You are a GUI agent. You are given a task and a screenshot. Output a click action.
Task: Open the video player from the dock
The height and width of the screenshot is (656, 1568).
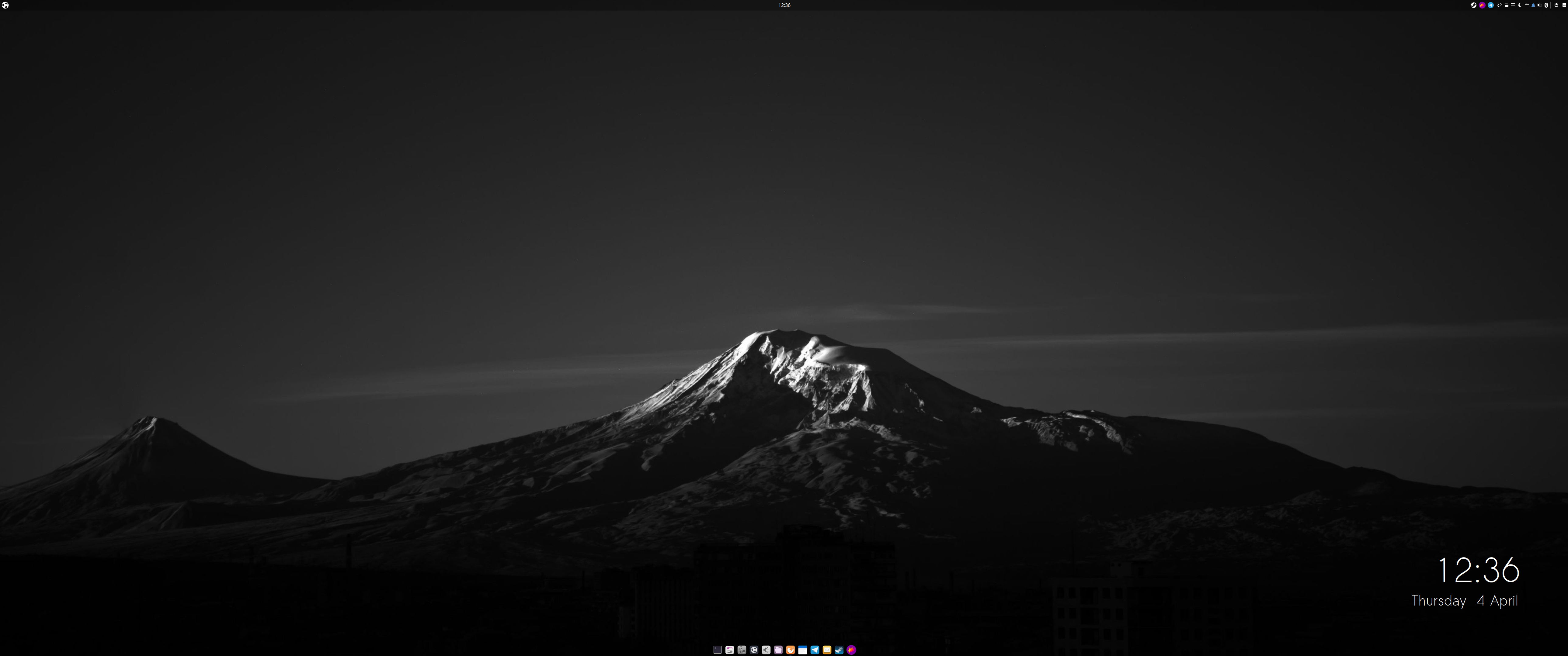tap(753, 650)
